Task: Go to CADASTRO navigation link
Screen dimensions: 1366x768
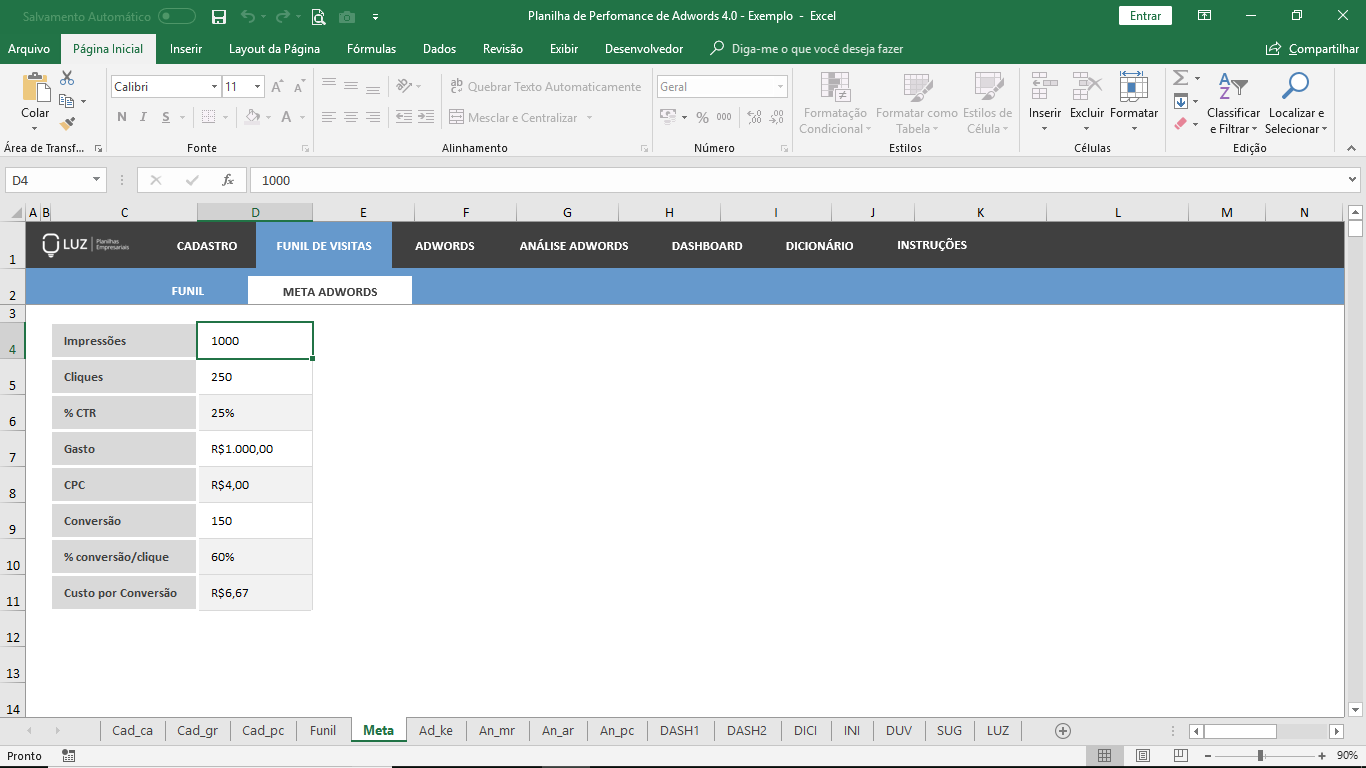Action: coord(207,246)
